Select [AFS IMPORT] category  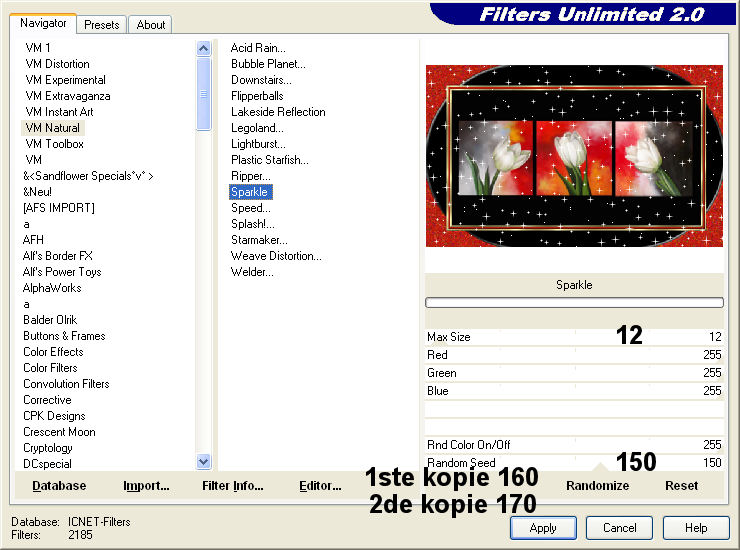coord(59,208)
